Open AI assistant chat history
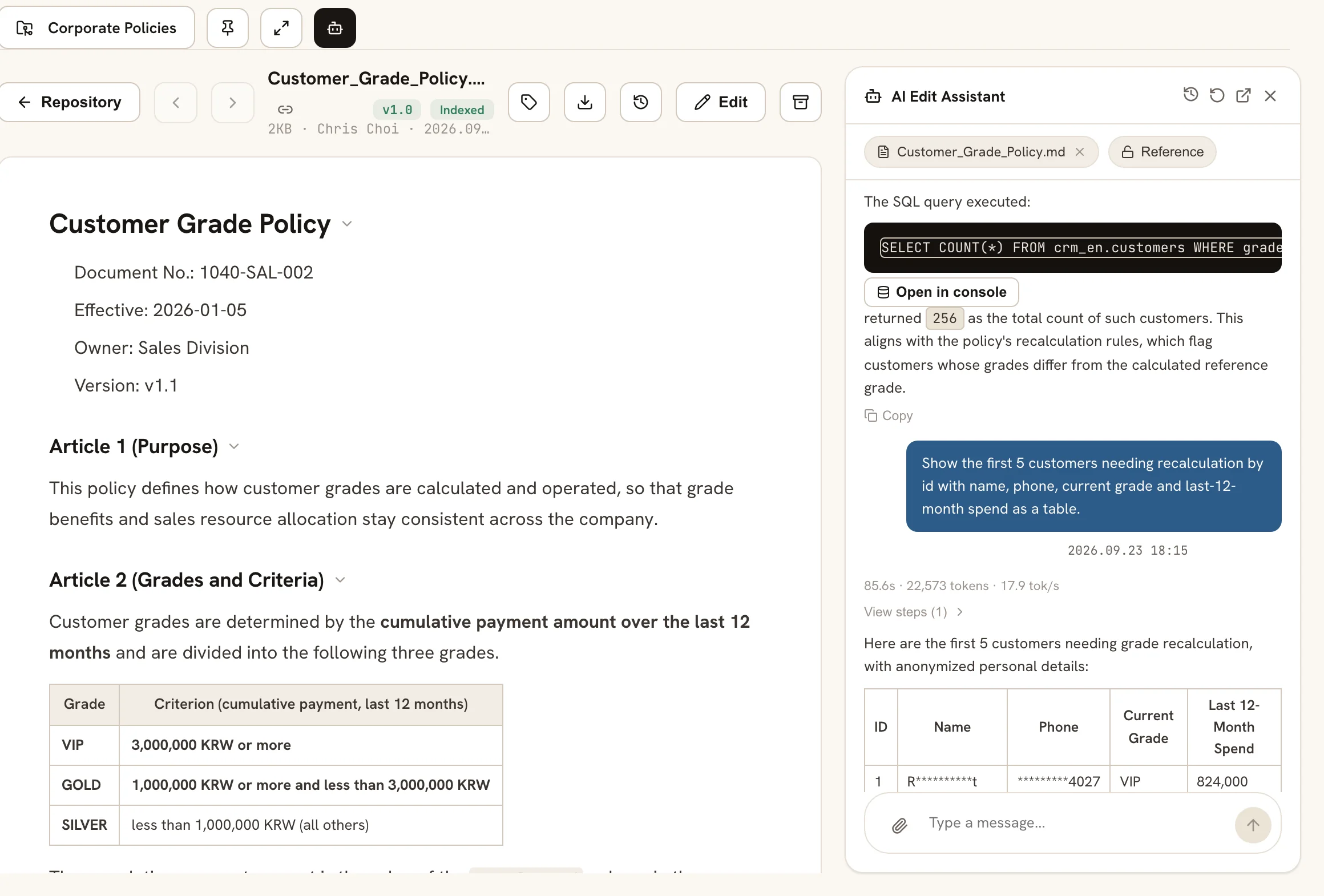This screenshot has width=1324, height=896. coord(1190,95)
